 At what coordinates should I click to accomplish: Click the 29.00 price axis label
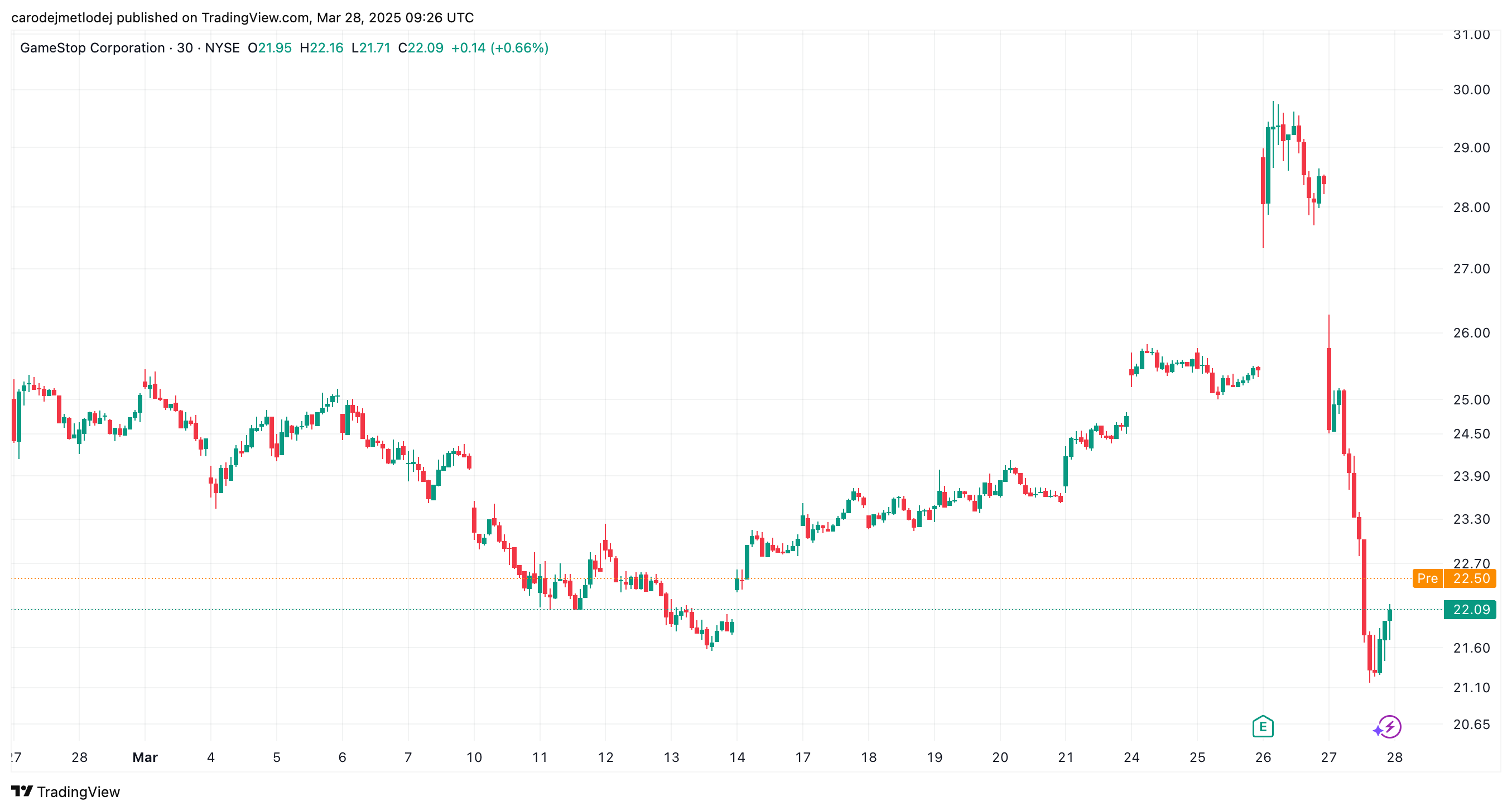pos(1471,147)
